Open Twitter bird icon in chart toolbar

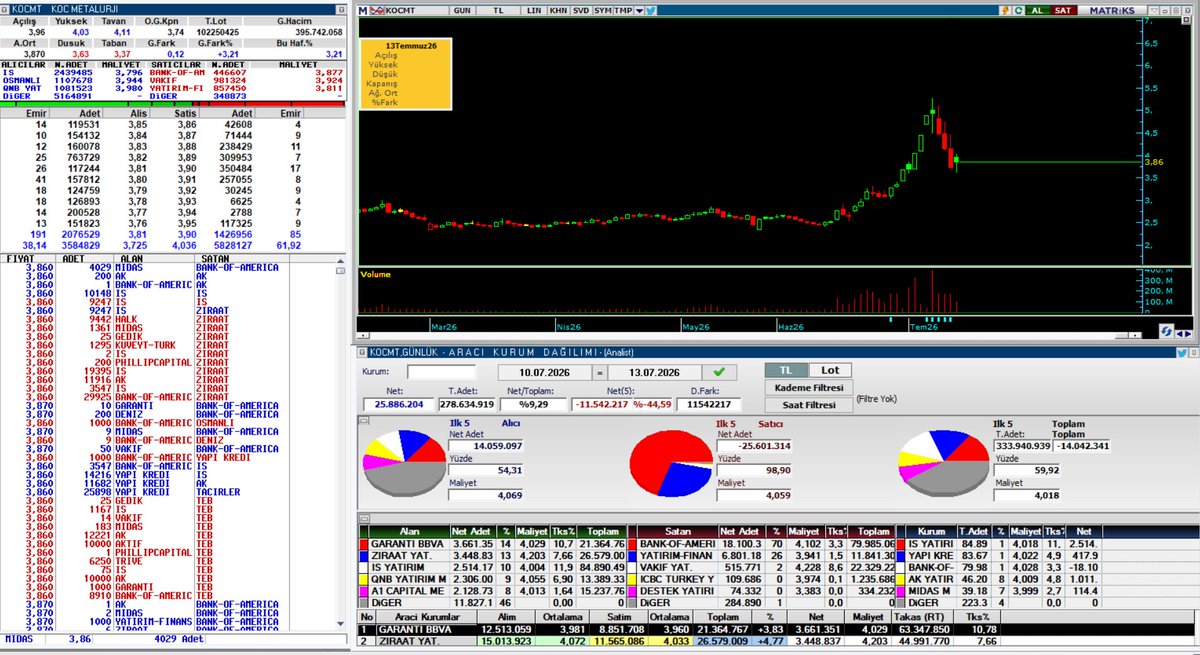coord(652,10)
